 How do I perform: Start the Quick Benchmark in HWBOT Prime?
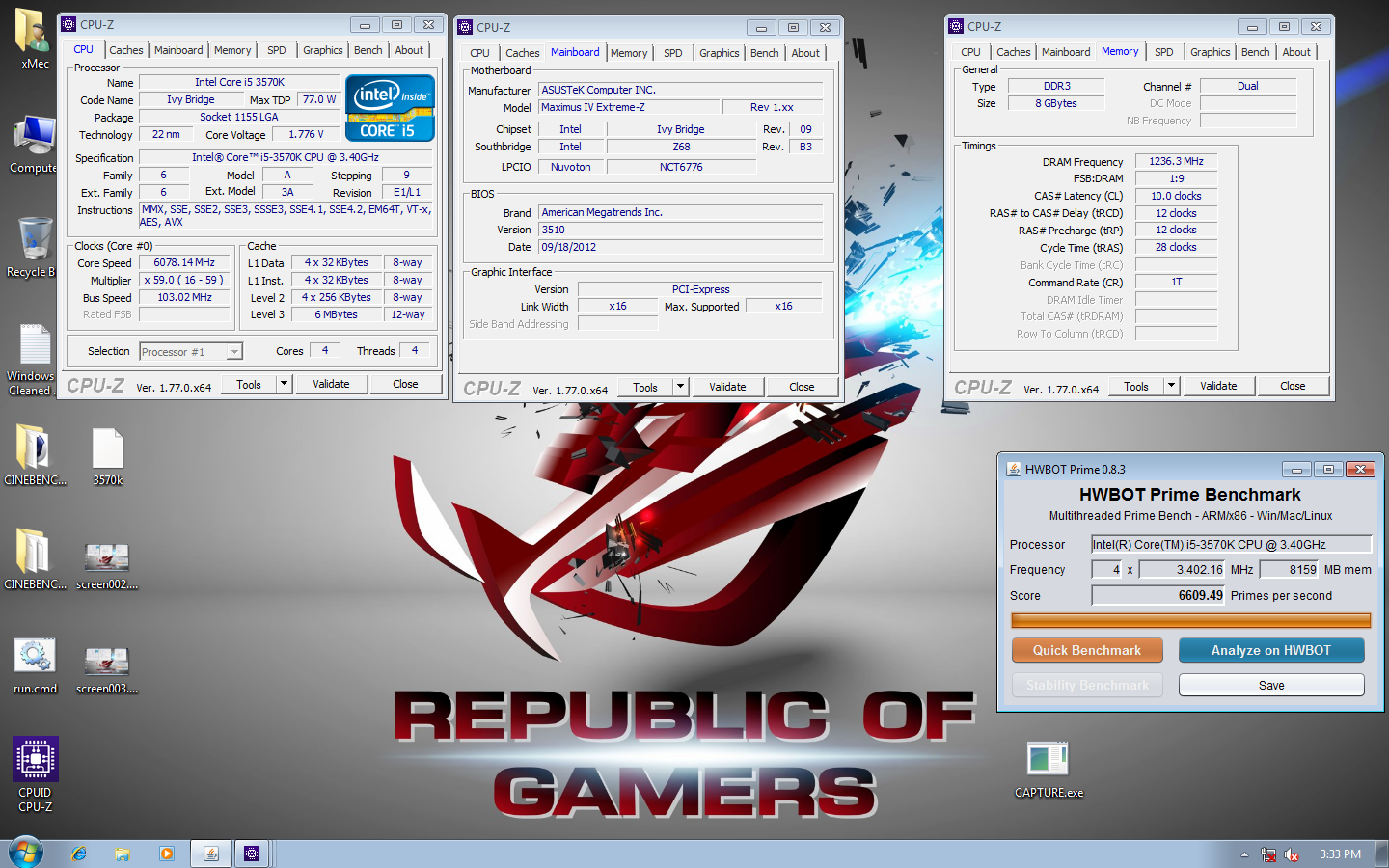pyautogui.click(x=1087, y=650)
